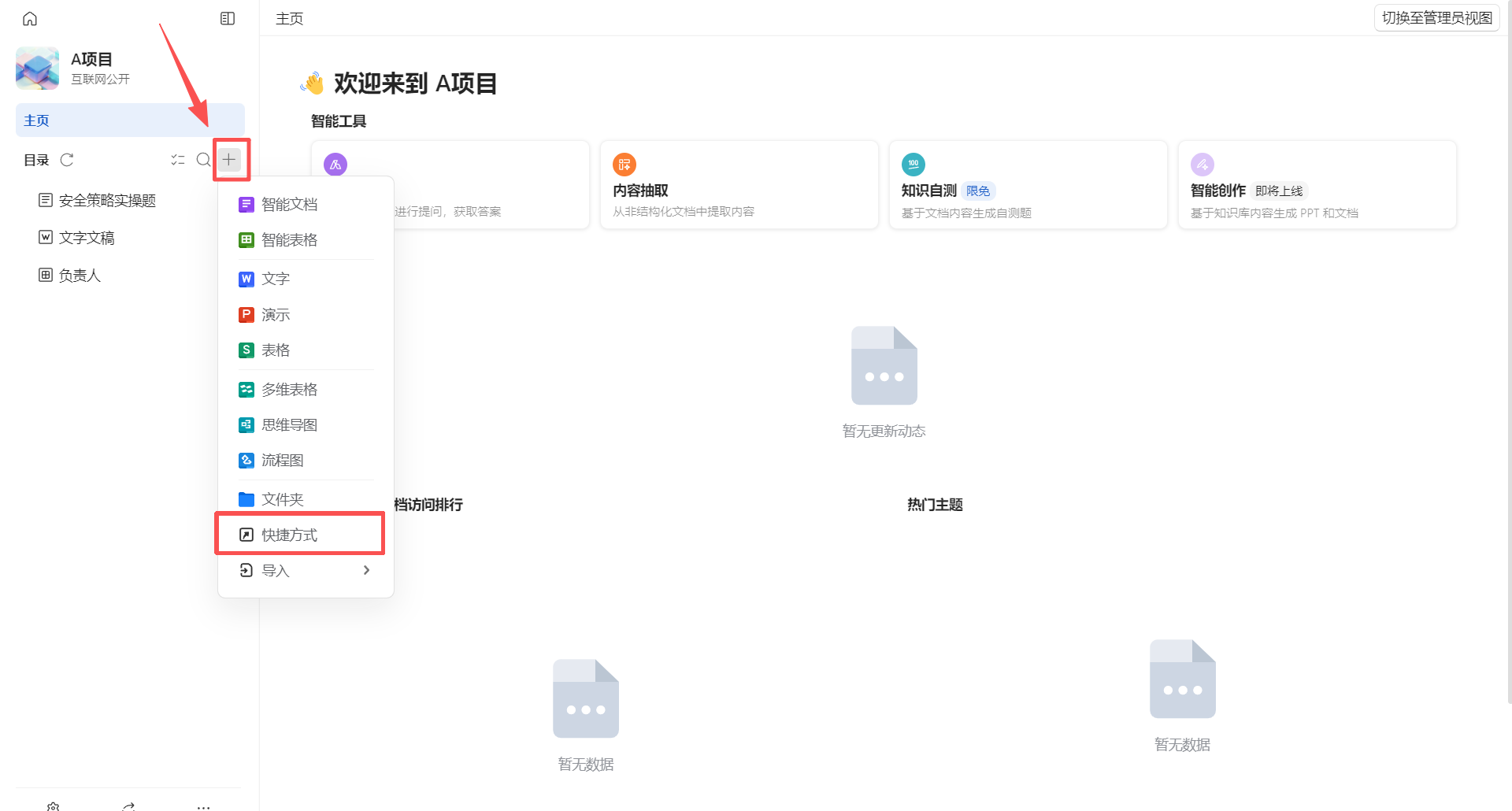Click the purple 智能文档 icon
The width and height of the screenshot is (1512, 811).
click(246, 205)
